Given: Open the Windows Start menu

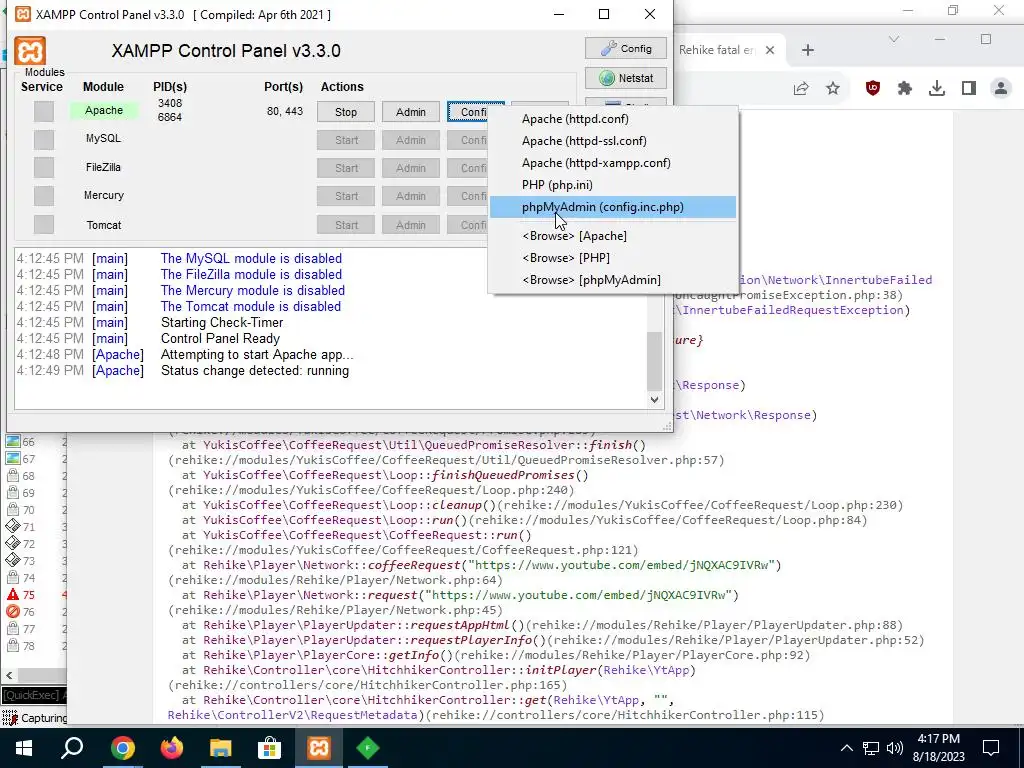Looking at the screenshot, I should click(24, 748).
